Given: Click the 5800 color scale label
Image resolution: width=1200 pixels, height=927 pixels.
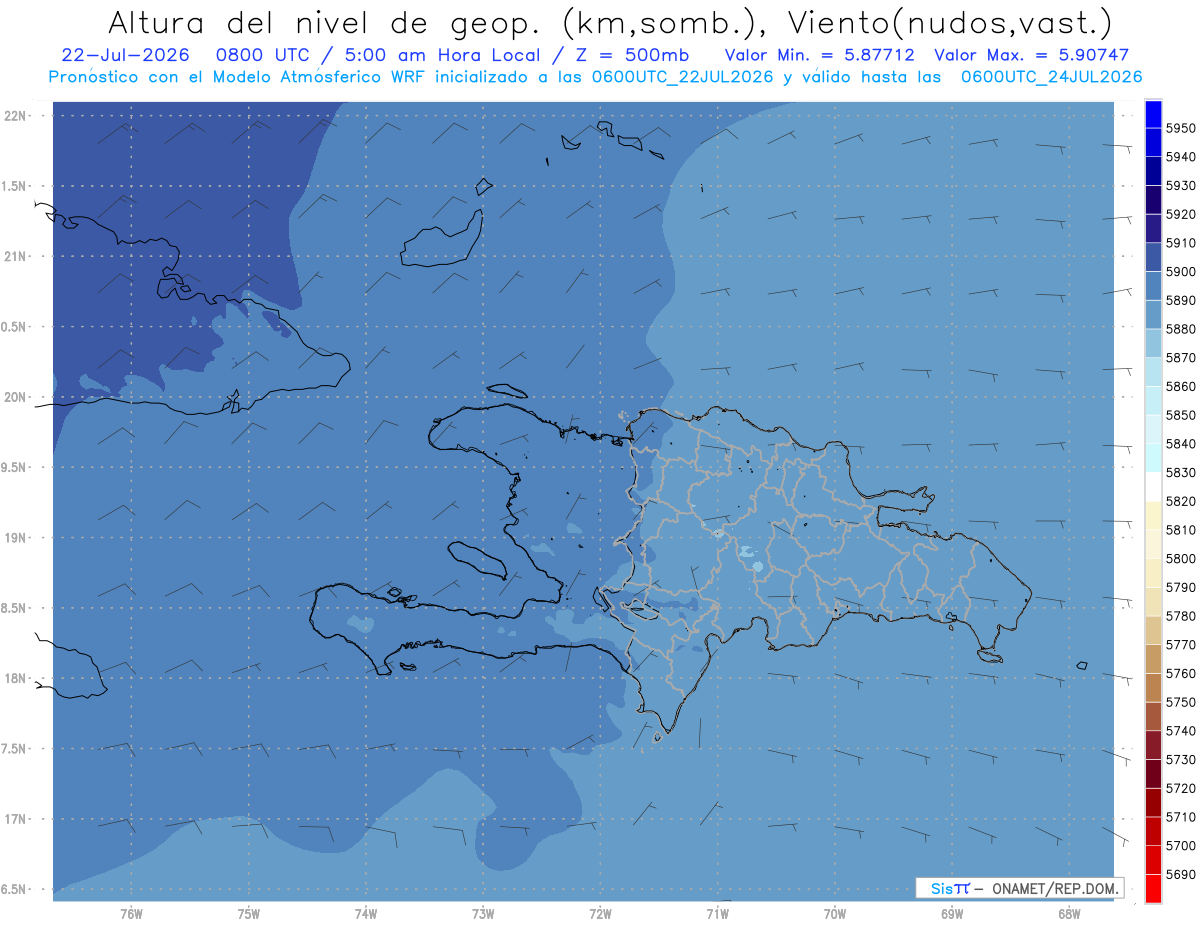Looking at the screenshot, I should tap(1181, 558).
